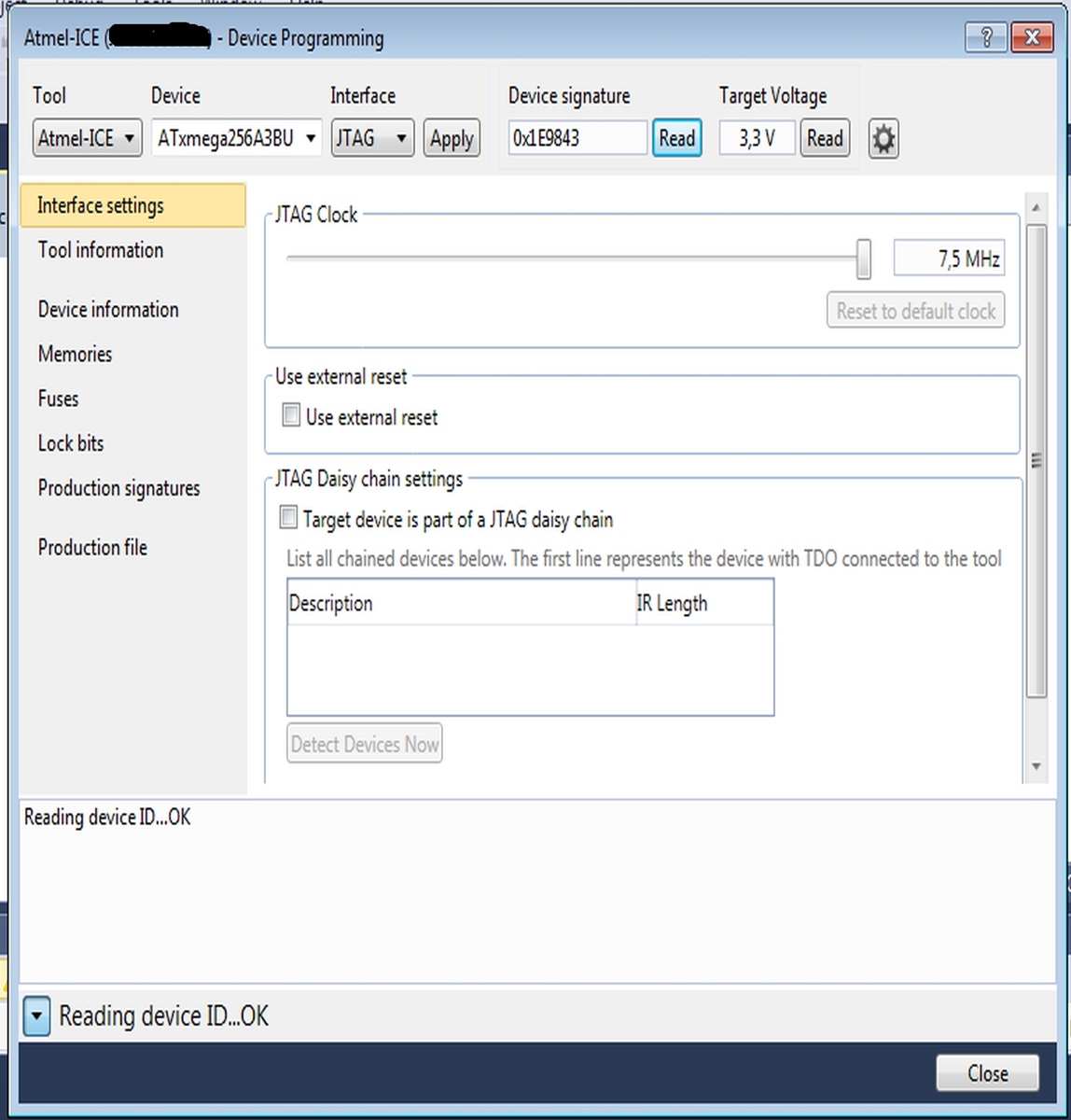1071x1120 pixels.
Task: Enable Use external reset checkbox
Action: pos(291,415)
